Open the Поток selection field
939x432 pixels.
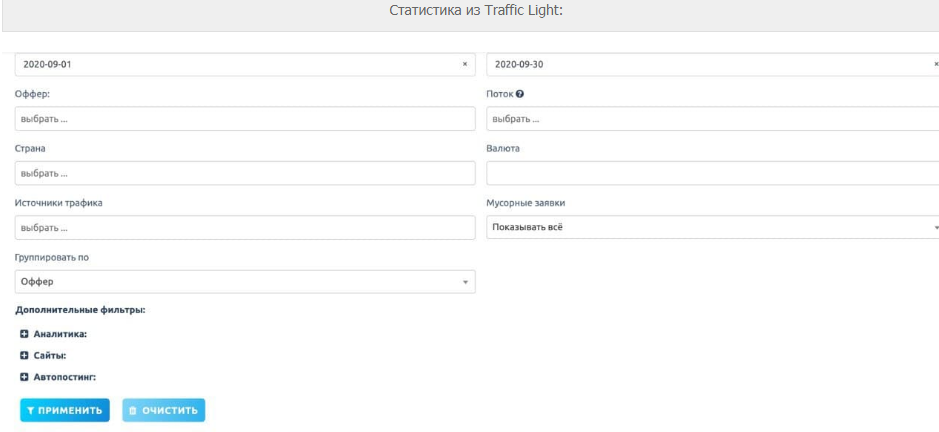[x=710, y=119]
